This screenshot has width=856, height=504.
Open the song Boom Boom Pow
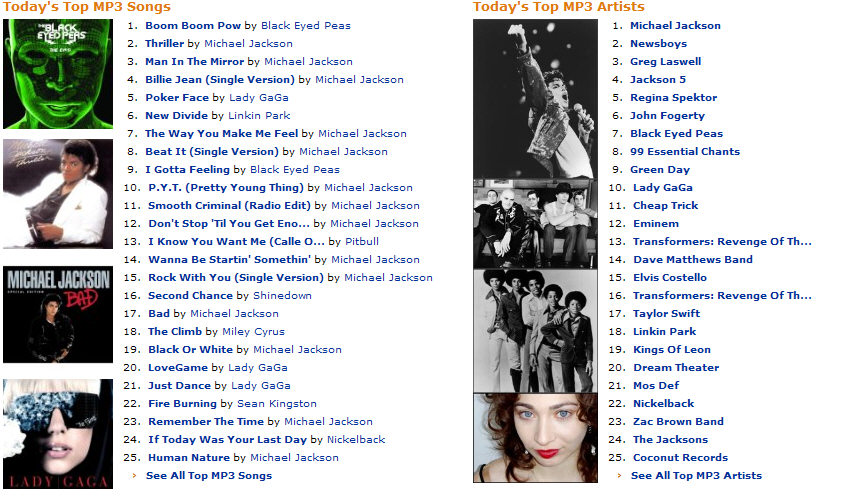[193, 26]
